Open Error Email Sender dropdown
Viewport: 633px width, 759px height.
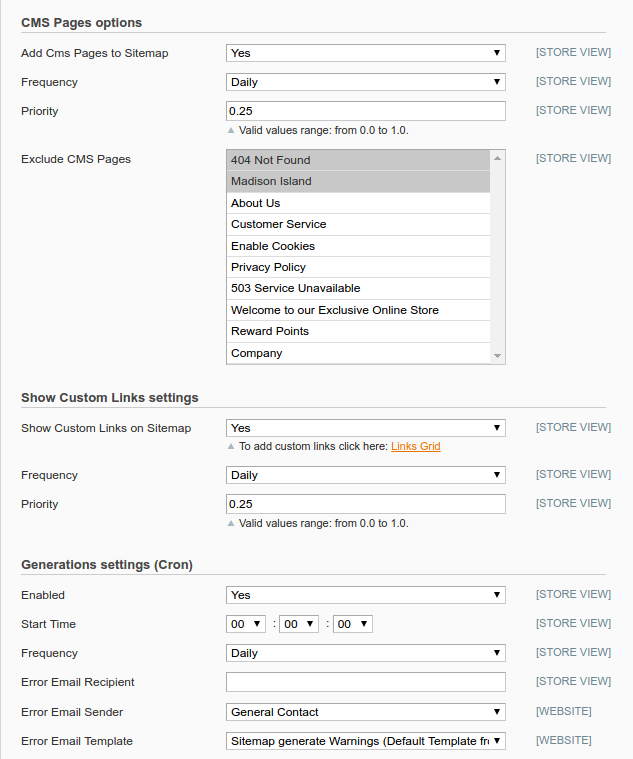[x=365, y=712]
